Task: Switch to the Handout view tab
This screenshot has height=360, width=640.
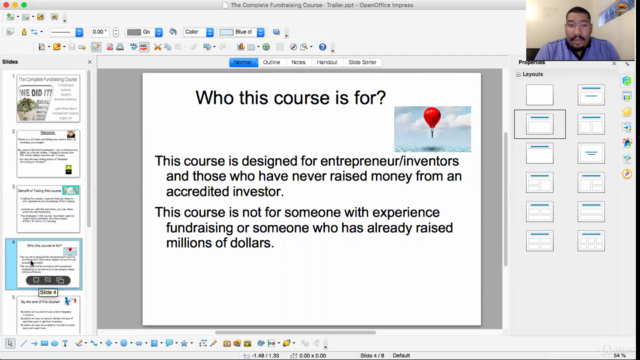Action: tap(327, 62)
